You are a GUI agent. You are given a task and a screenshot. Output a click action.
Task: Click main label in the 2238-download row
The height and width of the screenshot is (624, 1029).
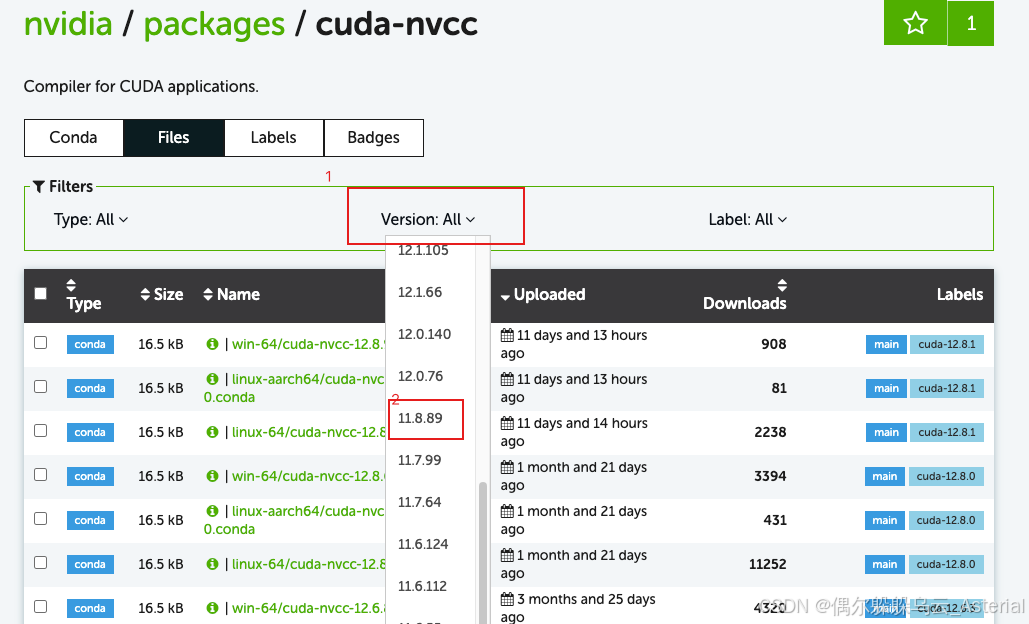click(x=886, y=432)
